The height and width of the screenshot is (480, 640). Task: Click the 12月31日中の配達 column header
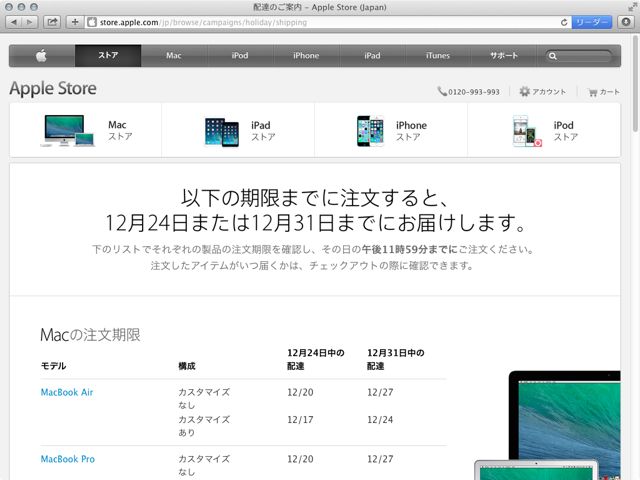click(x=396, y=359)
